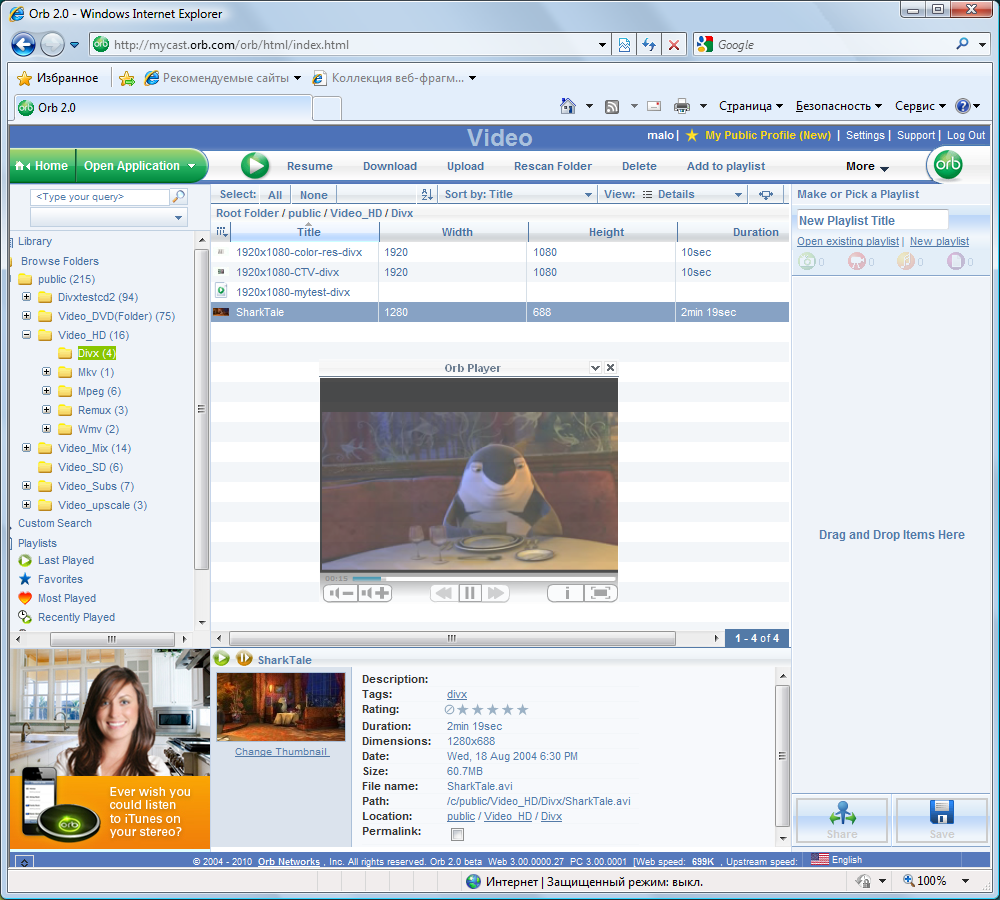The image size is (1000, 900).
Task: Click the document playlist counter icon
Action: coord(955,261)
